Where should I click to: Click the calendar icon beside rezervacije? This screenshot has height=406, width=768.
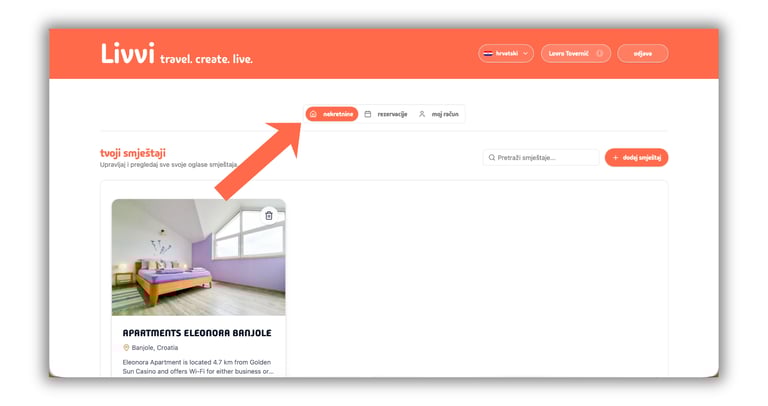[368, 114]
